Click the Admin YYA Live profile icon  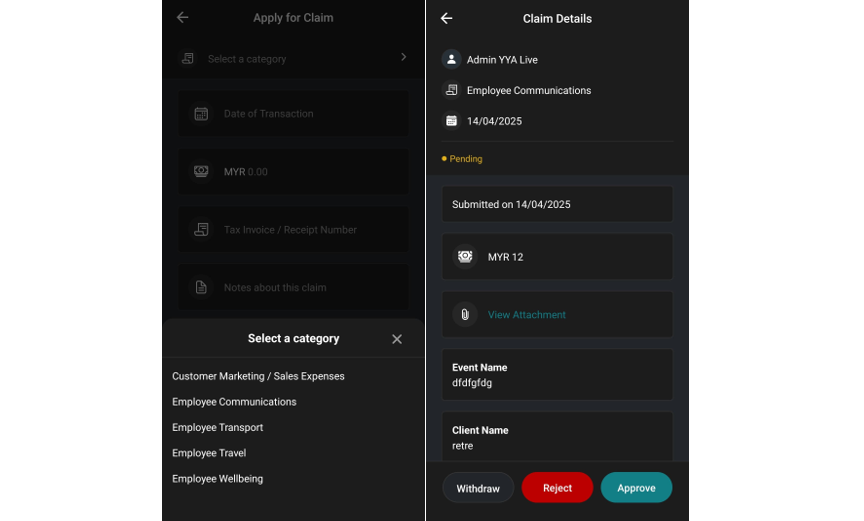point(451,59)
